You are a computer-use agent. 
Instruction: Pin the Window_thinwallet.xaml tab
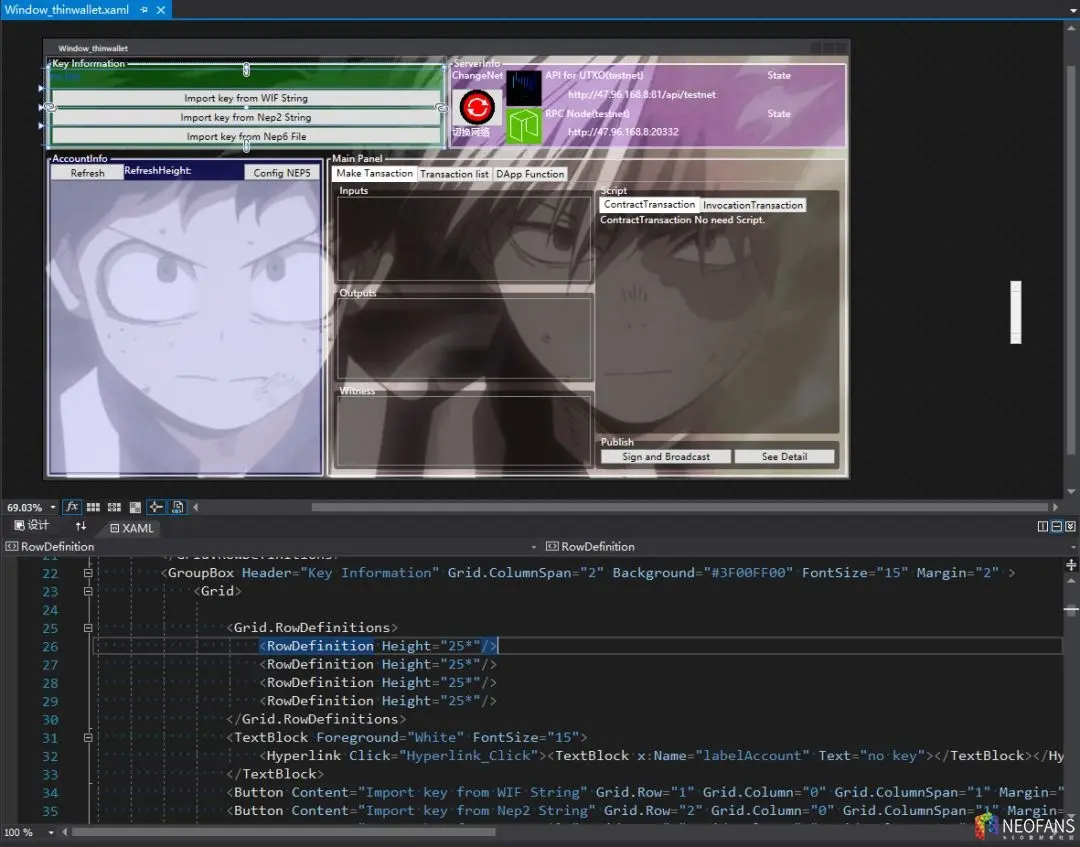[144, 10]
